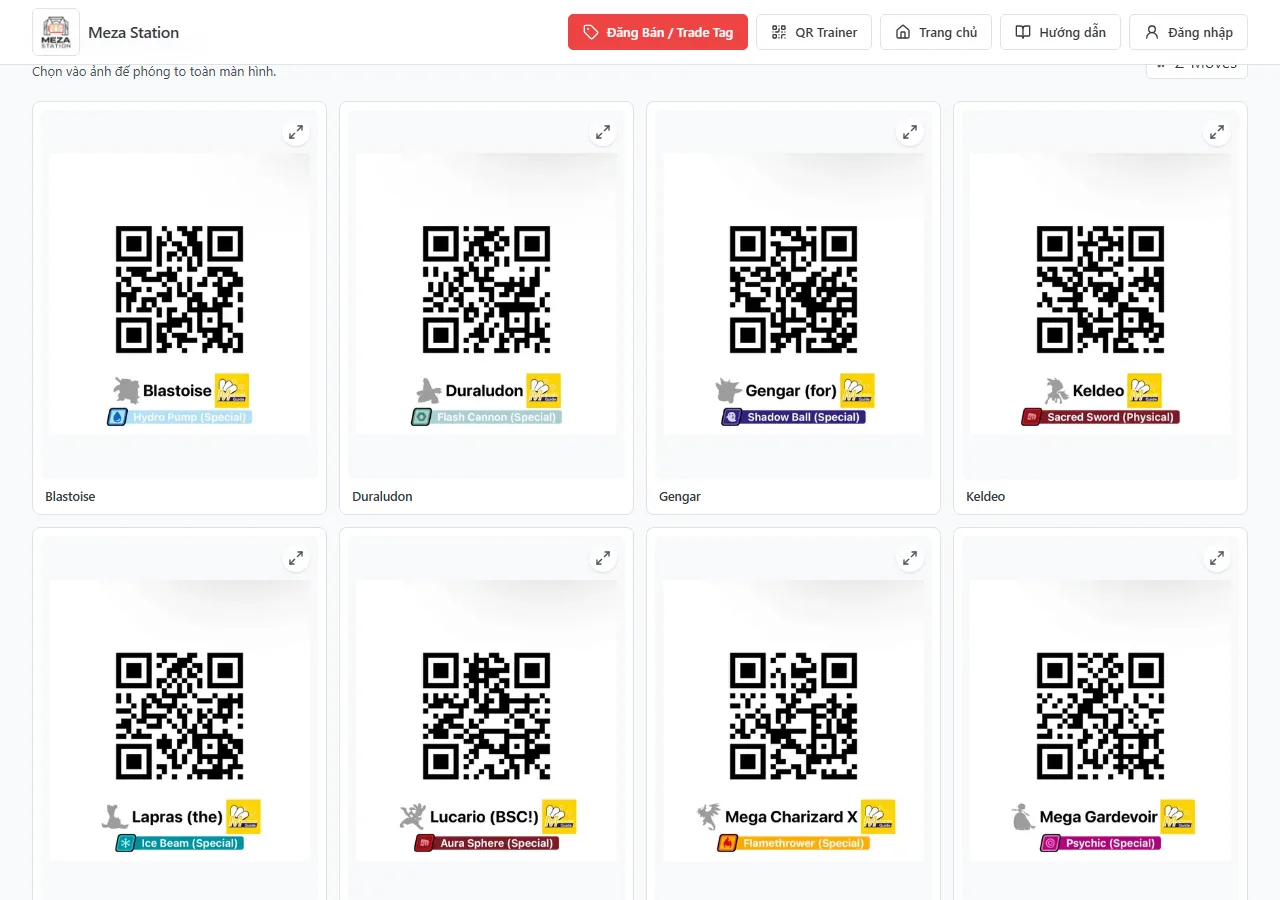
Task: Click the Keldeo silhouette icon
Action: pos(1056,390)
